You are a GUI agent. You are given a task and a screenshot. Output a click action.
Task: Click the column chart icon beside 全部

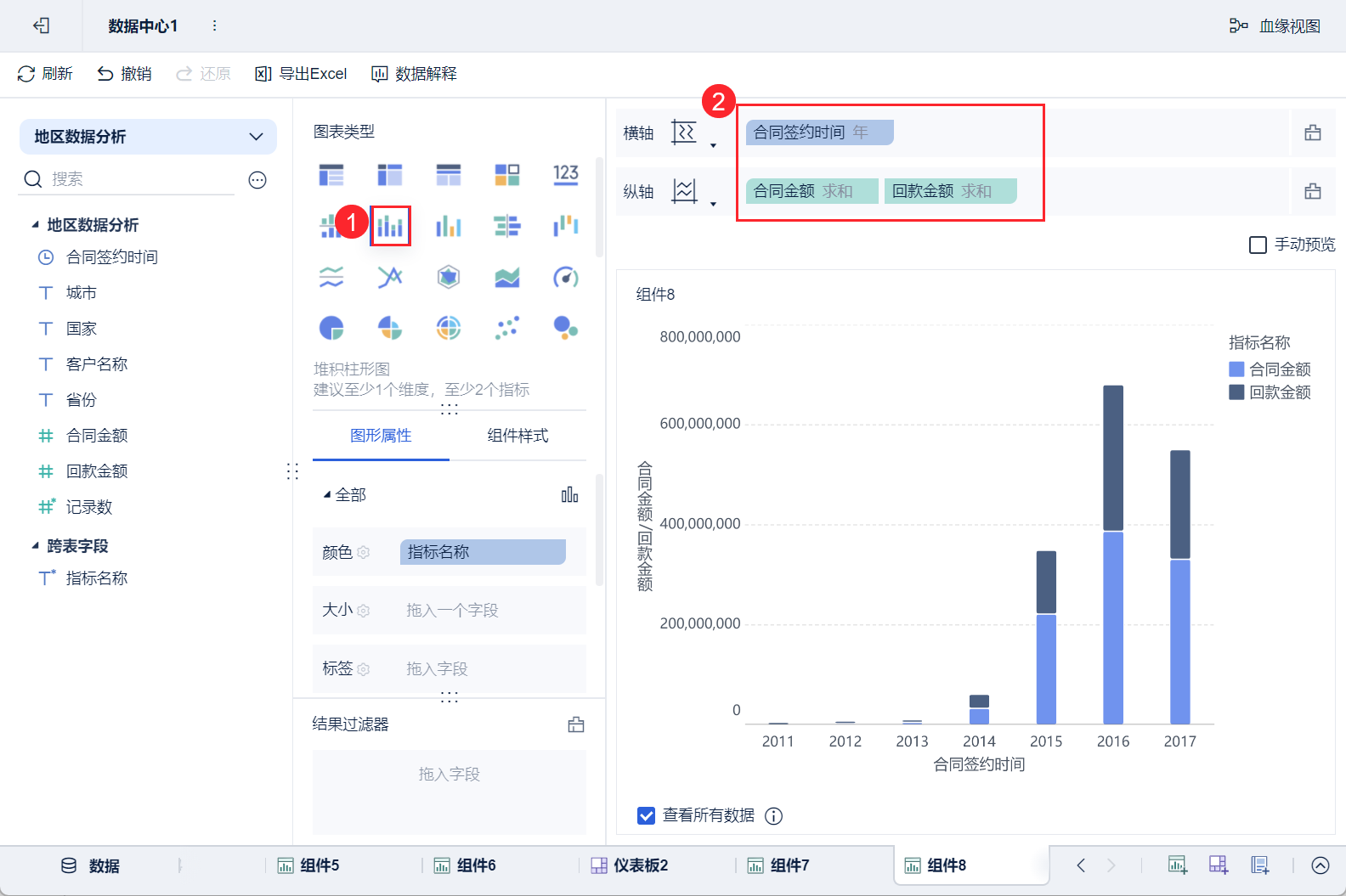[570, 494]
